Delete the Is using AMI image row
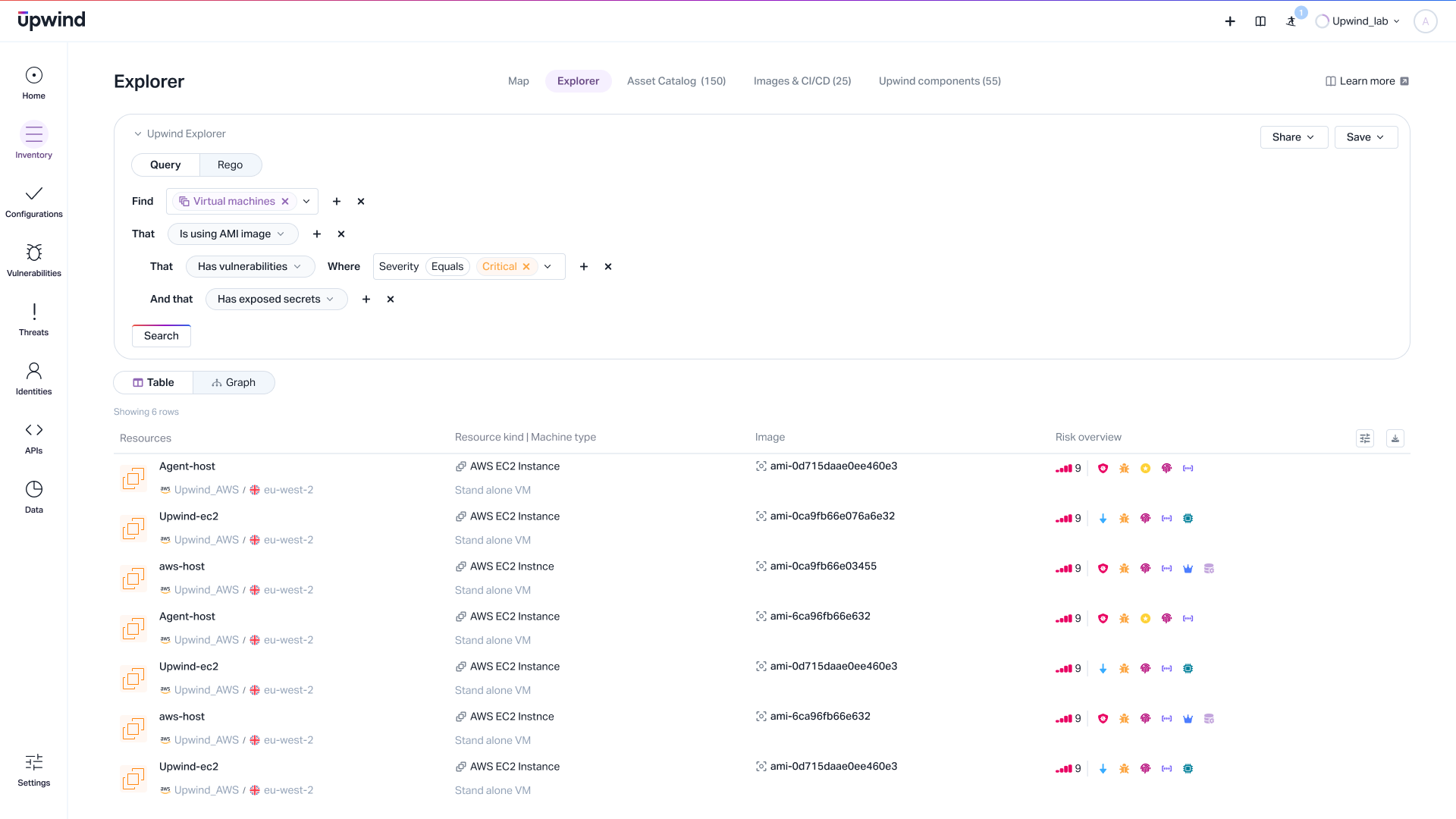The image size is (1456, 819). [341, 234]
